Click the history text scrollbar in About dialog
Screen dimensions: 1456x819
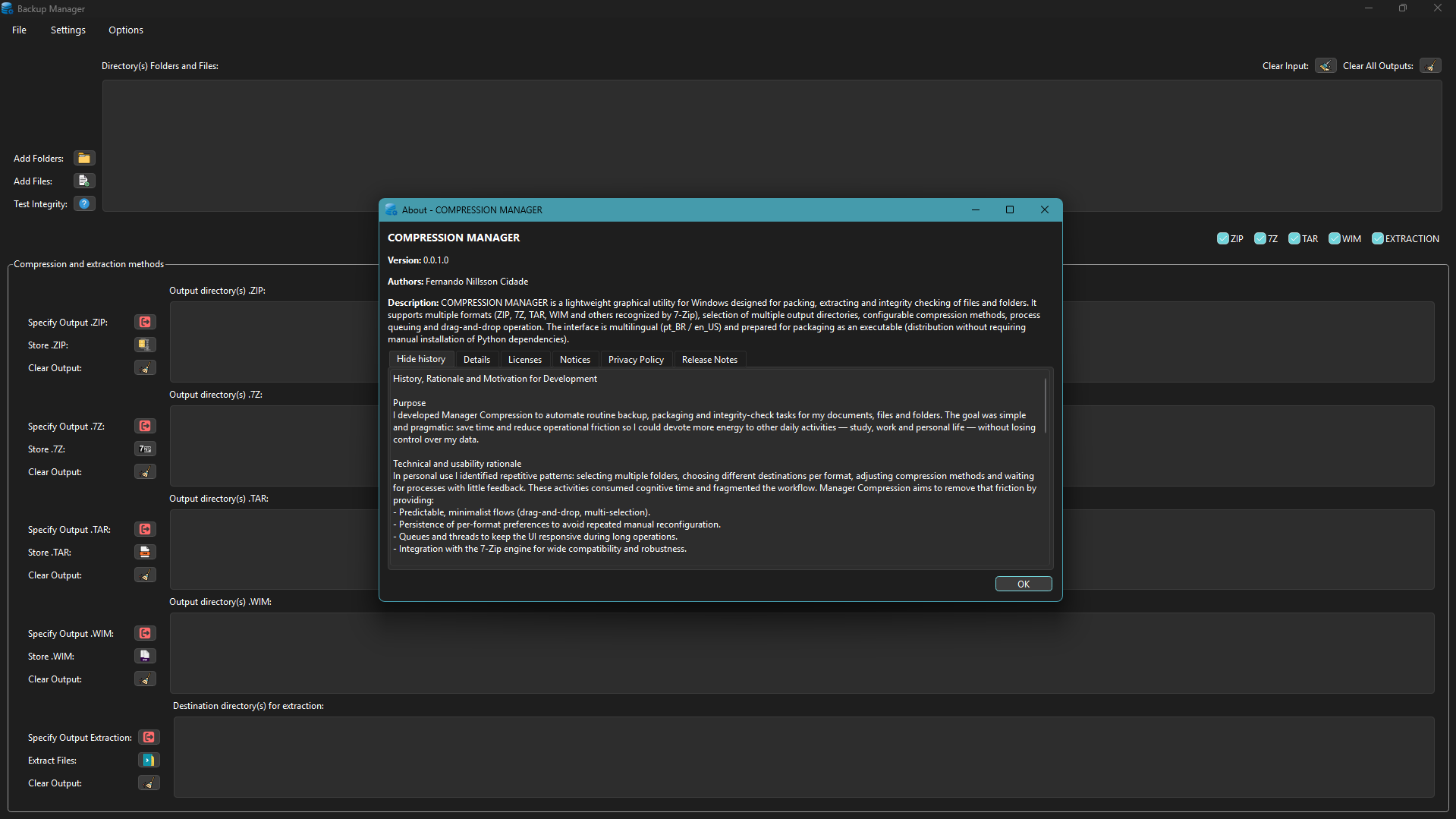tap(1046, 406)
